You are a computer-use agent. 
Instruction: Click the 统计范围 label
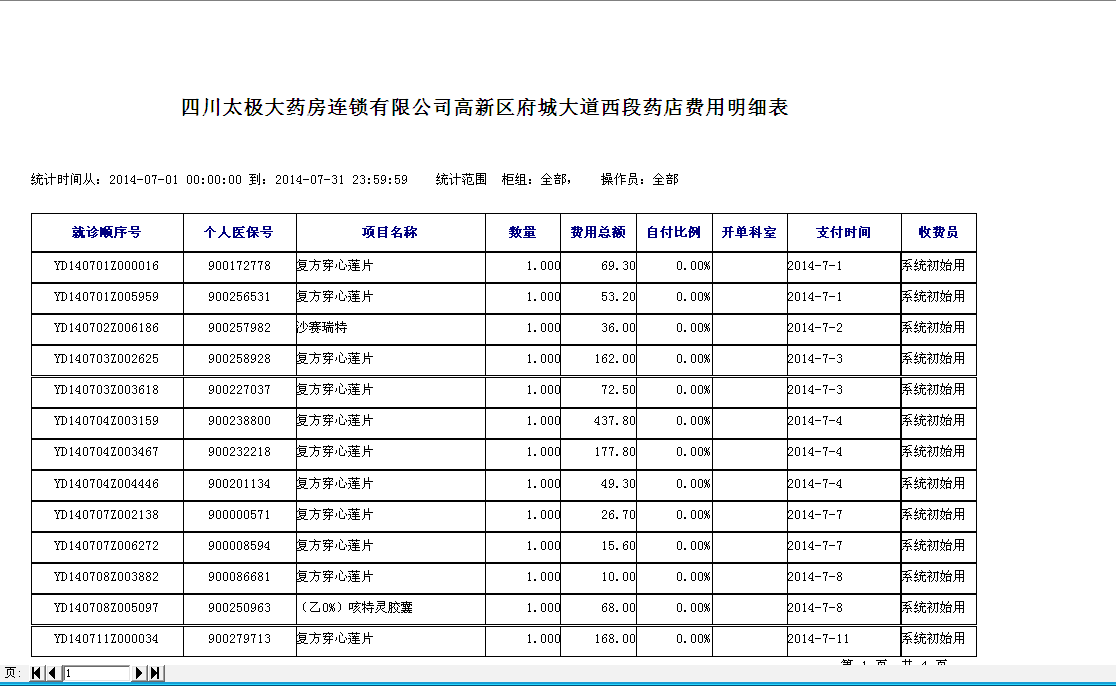(x=461, y=179)
